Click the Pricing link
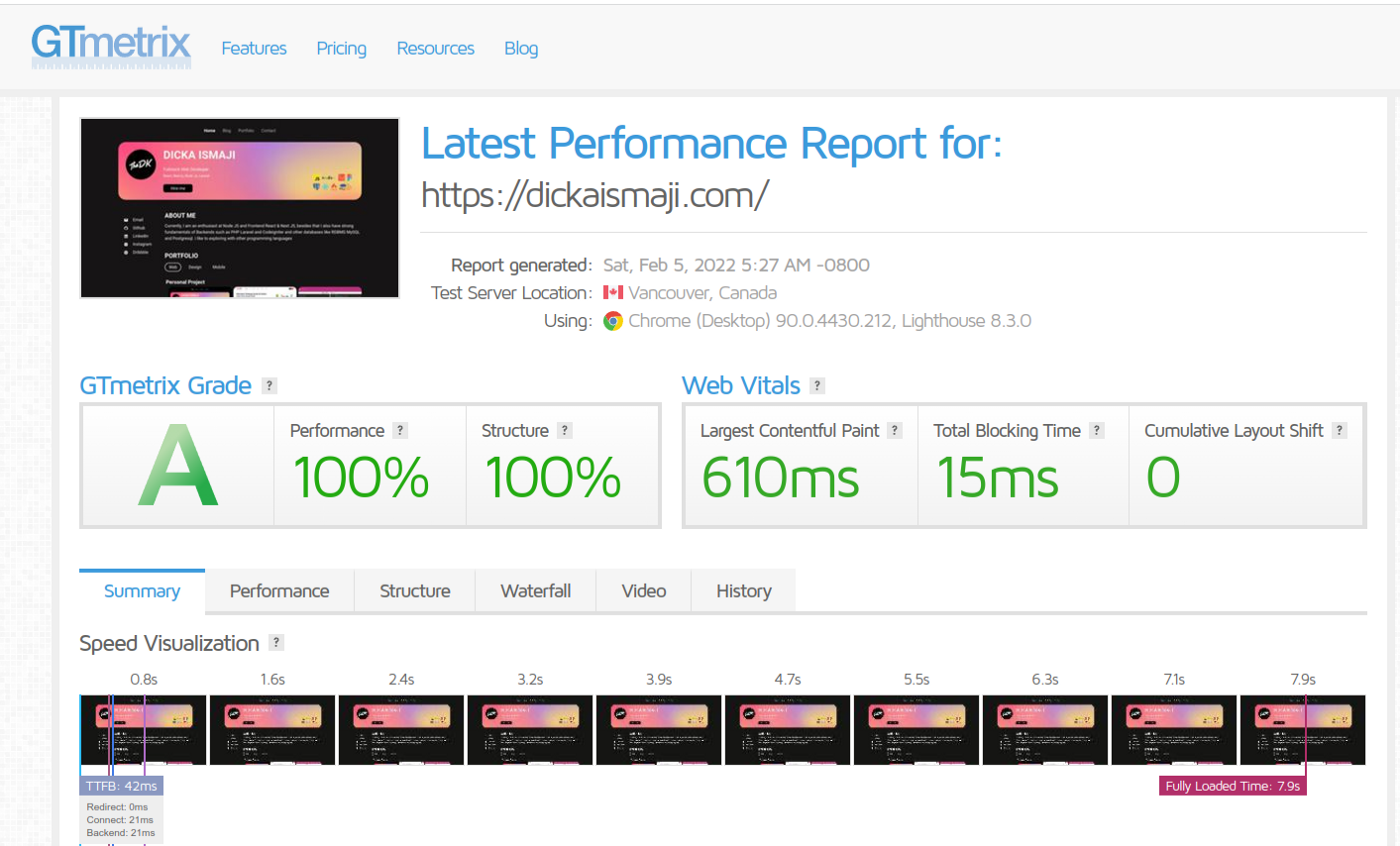The height and width of the screenshot is (846, 1400). tap(341, 47)
